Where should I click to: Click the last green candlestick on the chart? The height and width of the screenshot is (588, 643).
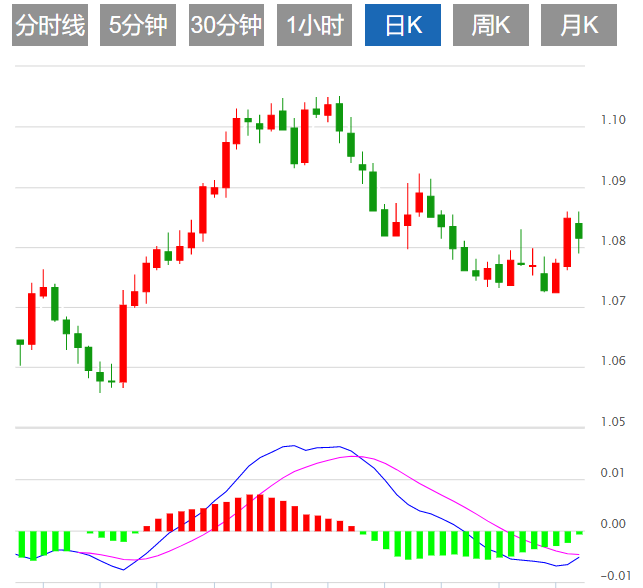pos(579,231)
